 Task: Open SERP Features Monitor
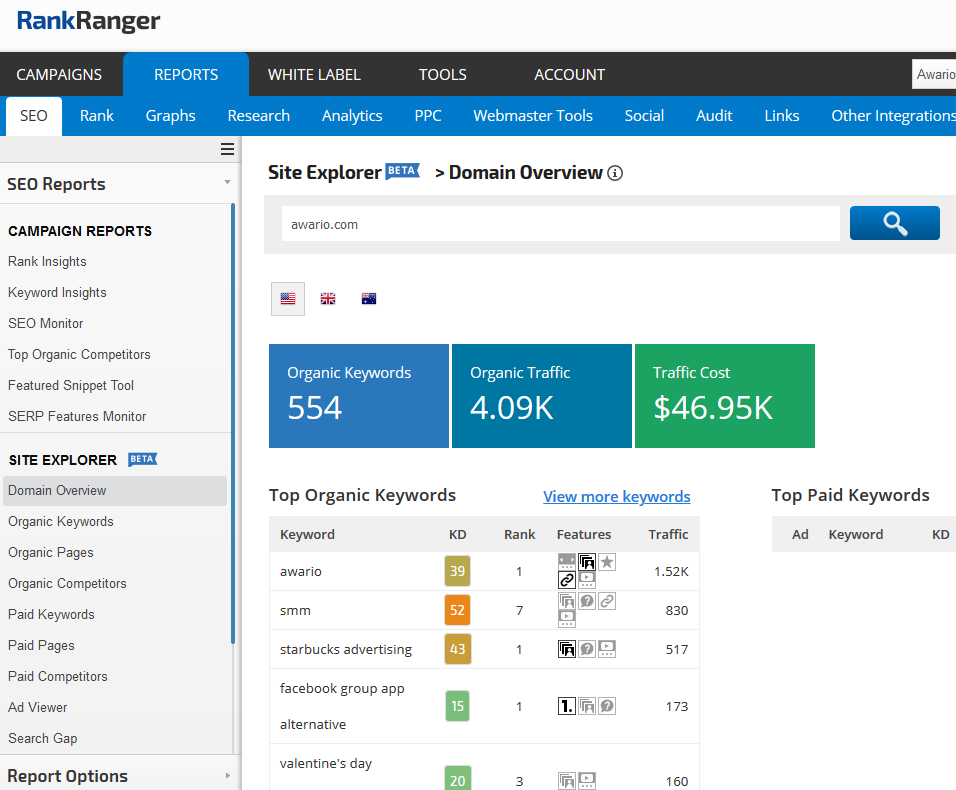pyautogui.click(x=77, y=417)
